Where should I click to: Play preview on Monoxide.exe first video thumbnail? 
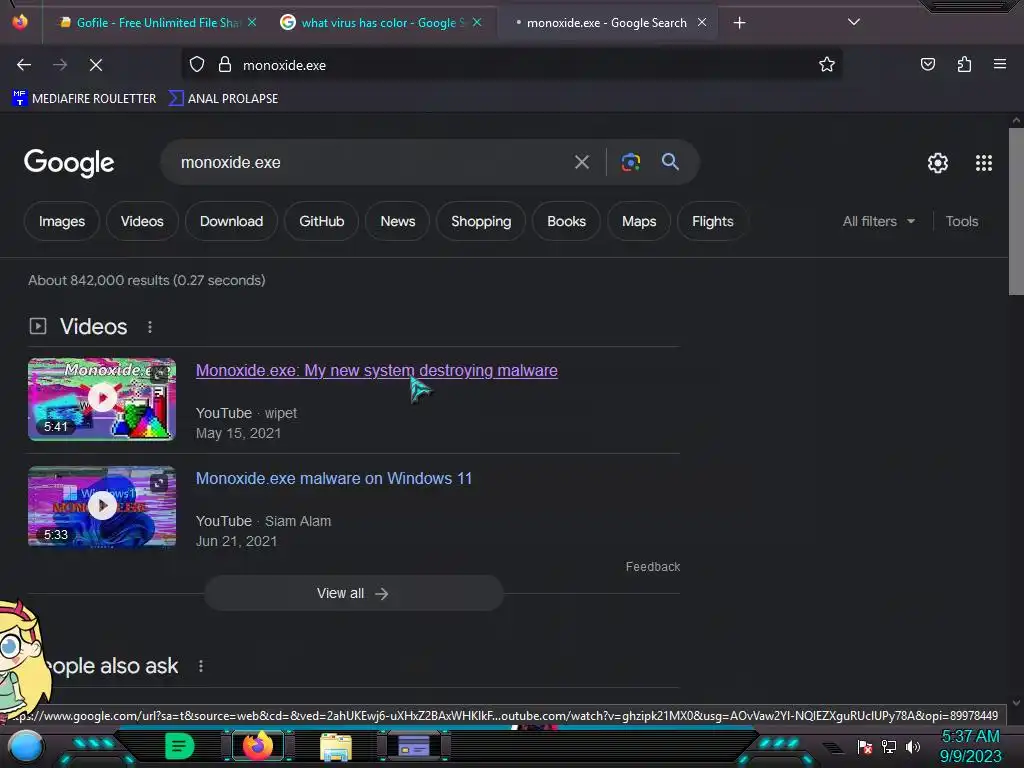point(102,398)
